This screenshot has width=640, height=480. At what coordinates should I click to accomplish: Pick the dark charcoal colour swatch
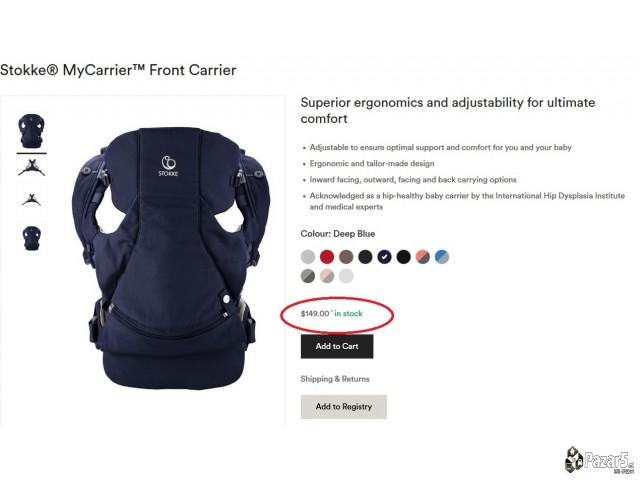tap(365, 257)
